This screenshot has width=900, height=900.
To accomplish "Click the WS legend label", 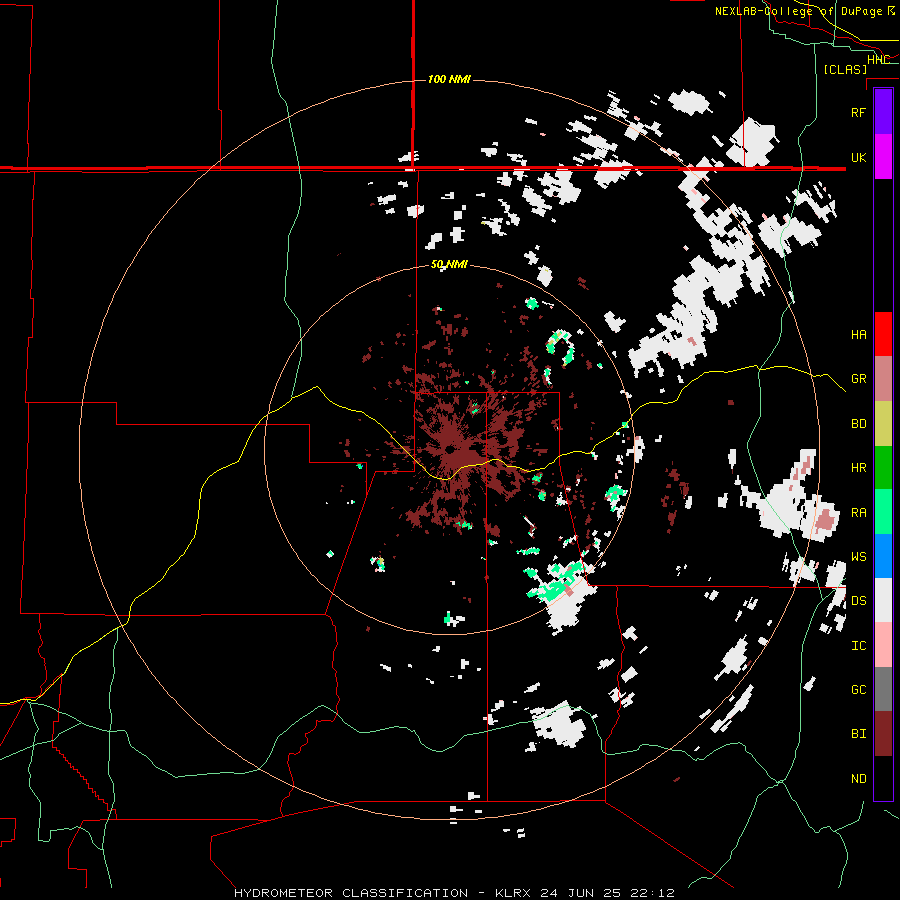I will click(858, 557).
